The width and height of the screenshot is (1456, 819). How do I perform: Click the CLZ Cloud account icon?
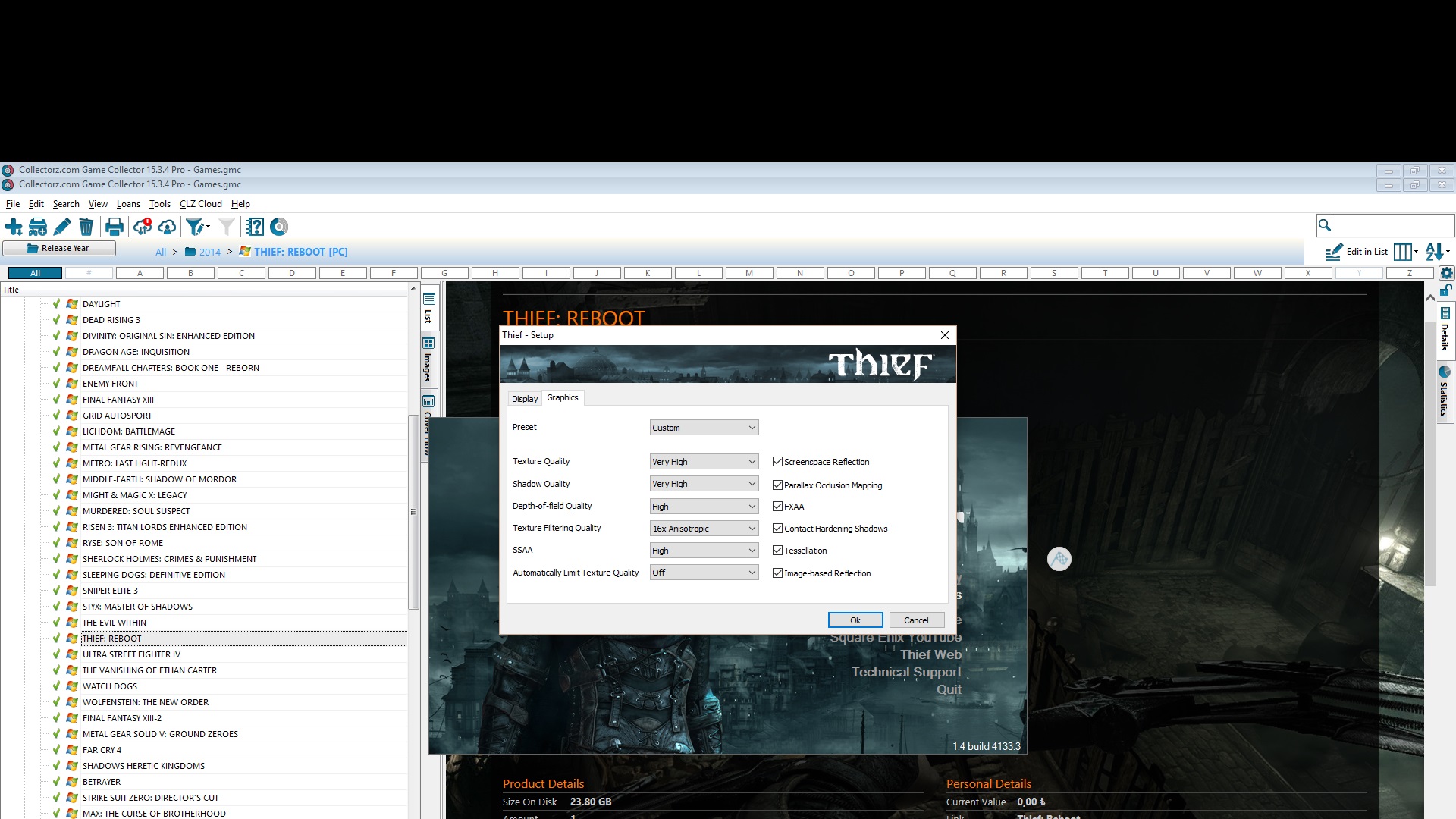167,227
